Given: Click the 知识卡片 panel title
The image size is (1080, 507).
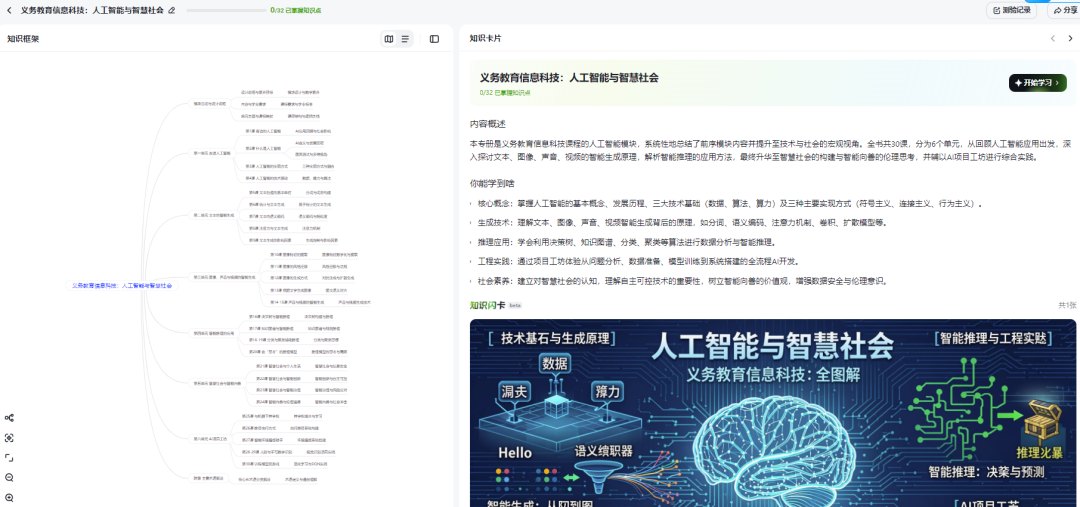Looking at the screenshot, I should coord(486,39).
